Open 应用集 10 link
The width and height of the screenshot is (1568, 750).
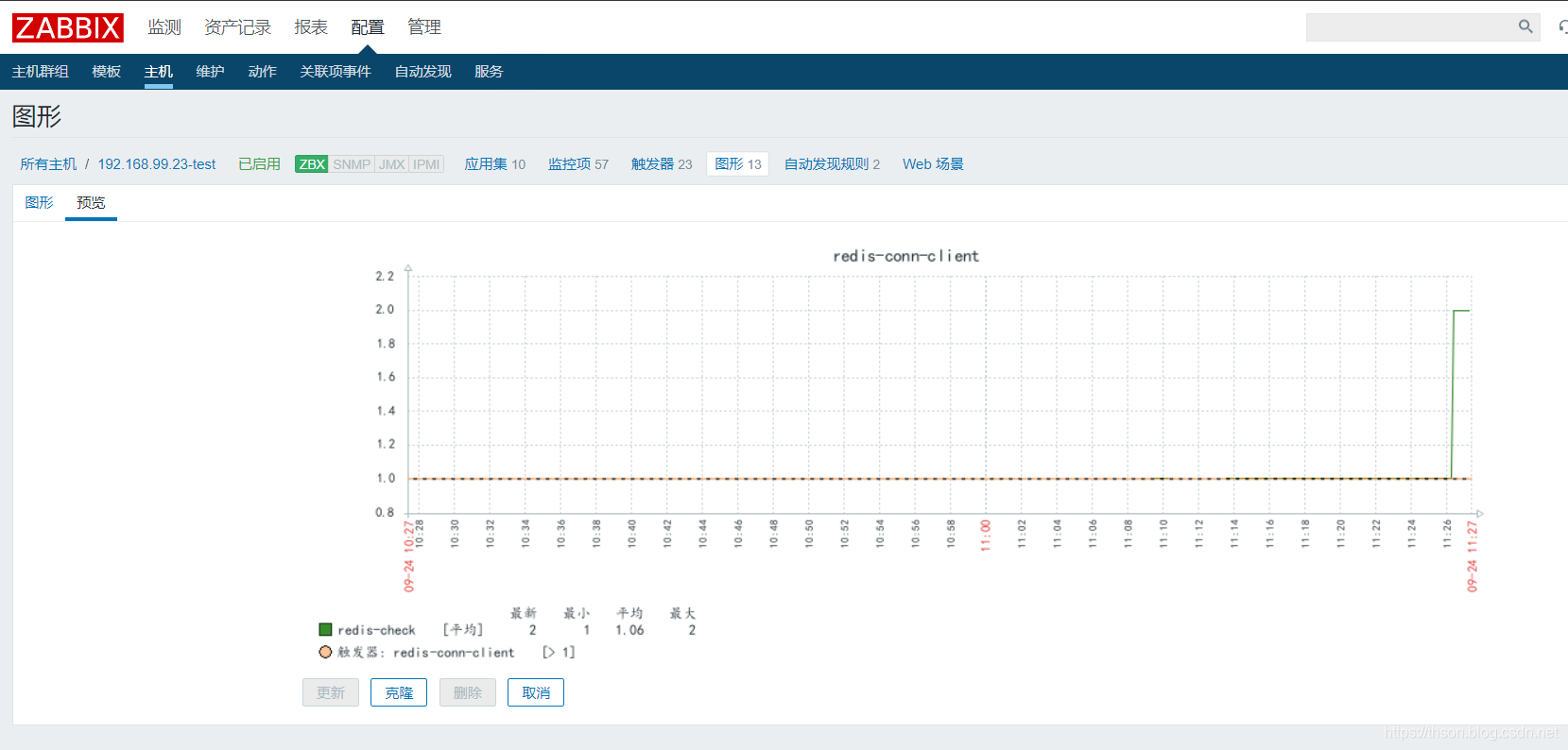pos(494,164)
